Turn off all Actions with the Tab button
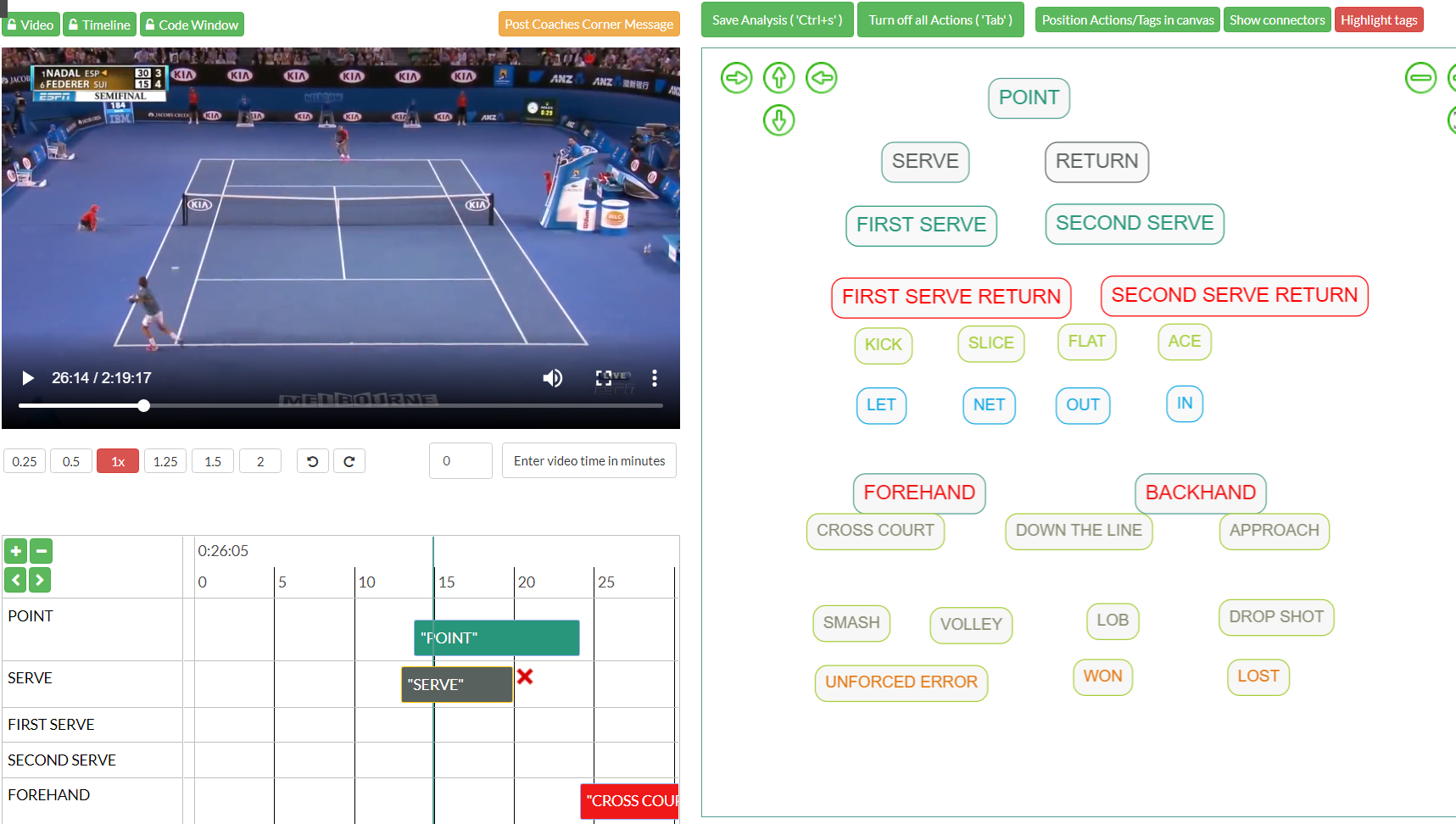This screenshot has height=824, width=1456. pyautogui.click(x=940, y=19)
